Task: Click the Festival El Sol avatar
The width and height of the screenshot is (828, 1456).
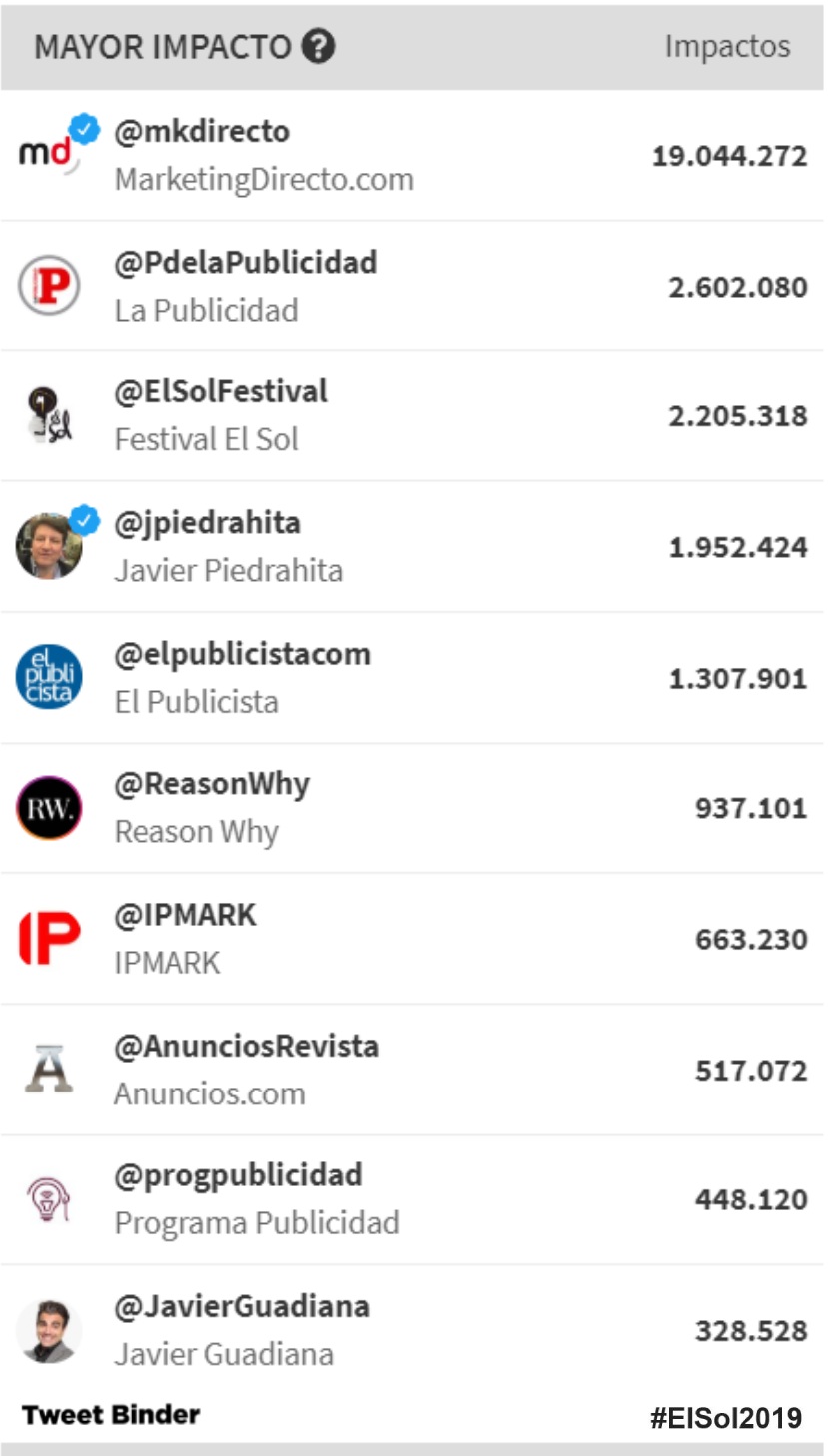Action: point(49,415)
